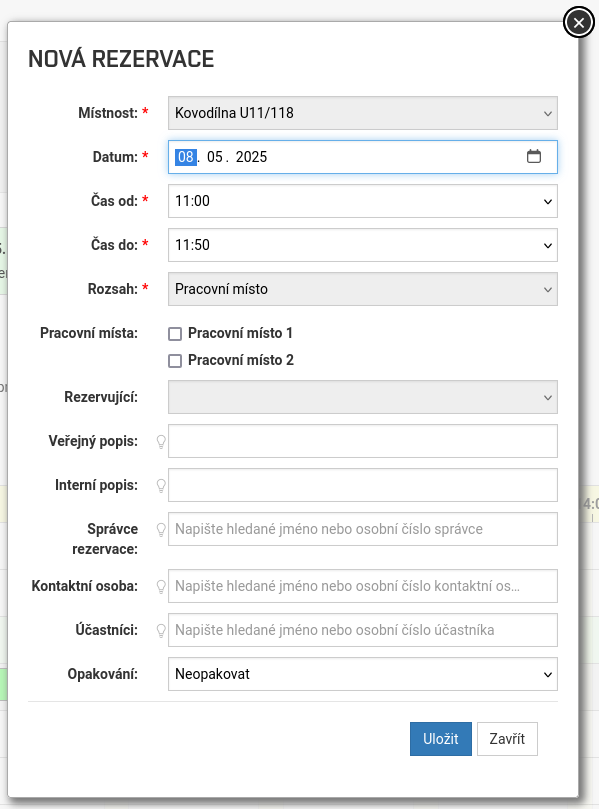
Task: Click the Zavřít button
Action: click(x=507, y=739)
